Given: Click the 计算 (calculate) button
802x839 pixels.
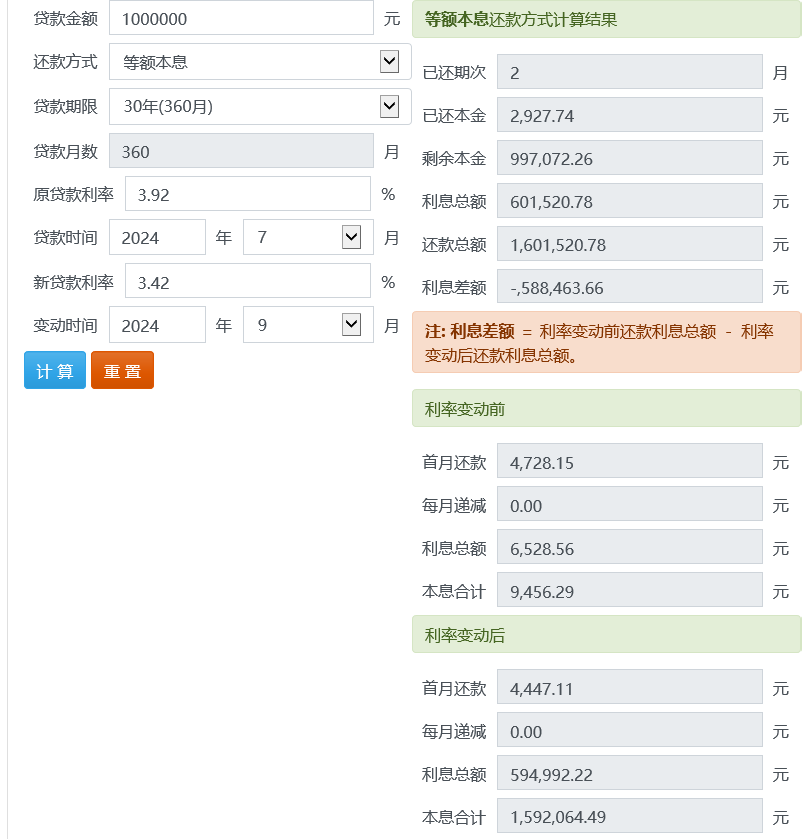Looking at the screenshot, I should click(x=55, y=370).
